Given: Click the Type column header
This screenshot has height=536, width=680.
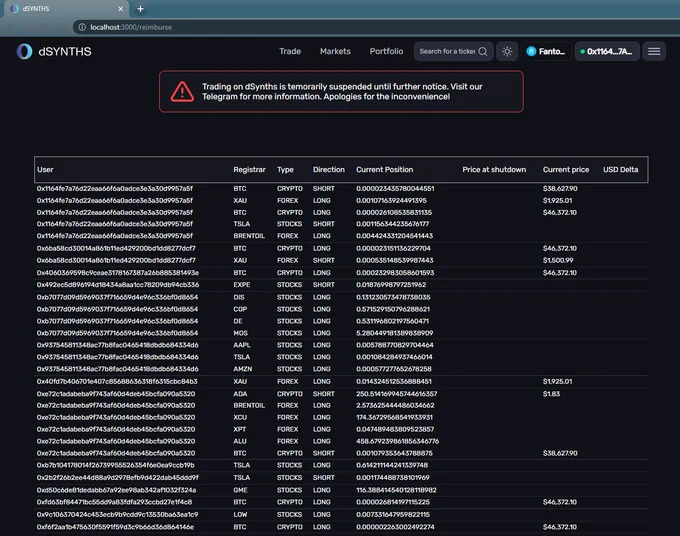Looking at the screenshot, I should click(285, 170).
